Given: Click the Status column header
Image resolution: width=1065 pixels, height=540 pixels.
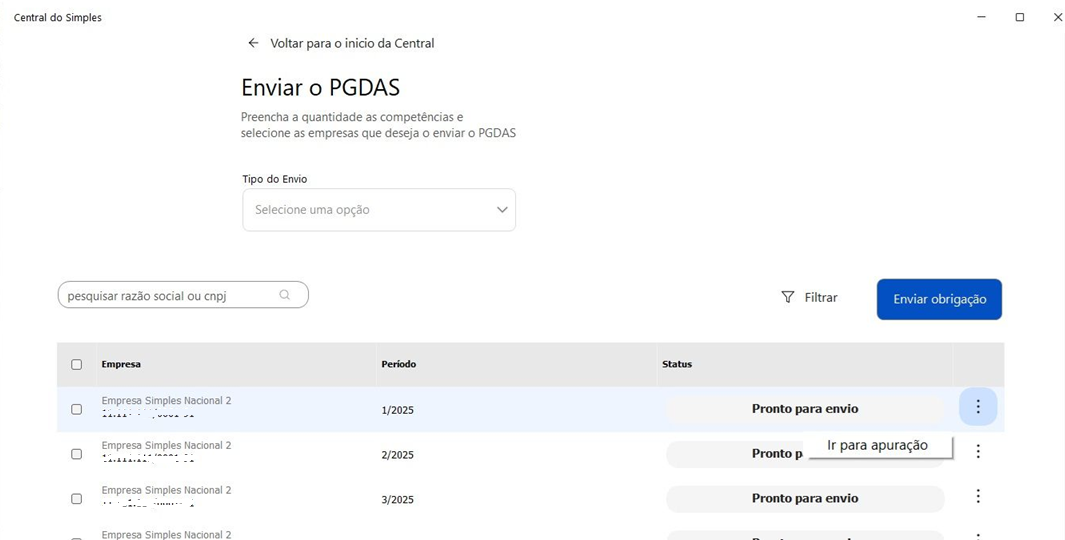Looking at the screenshot, I should click(677, 364).
